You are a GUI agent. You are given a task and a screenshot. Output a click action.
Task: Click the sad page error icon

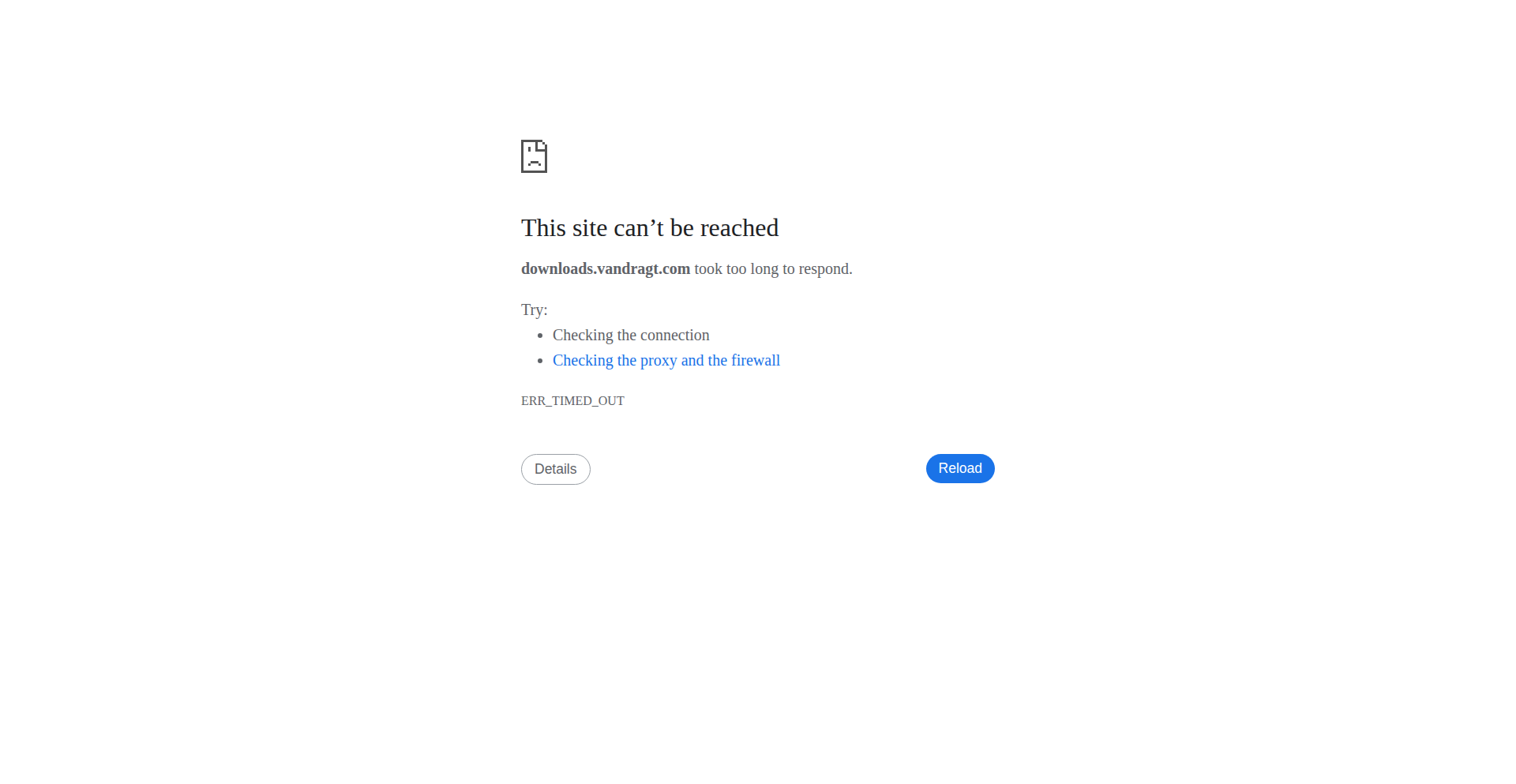[534, 156]
